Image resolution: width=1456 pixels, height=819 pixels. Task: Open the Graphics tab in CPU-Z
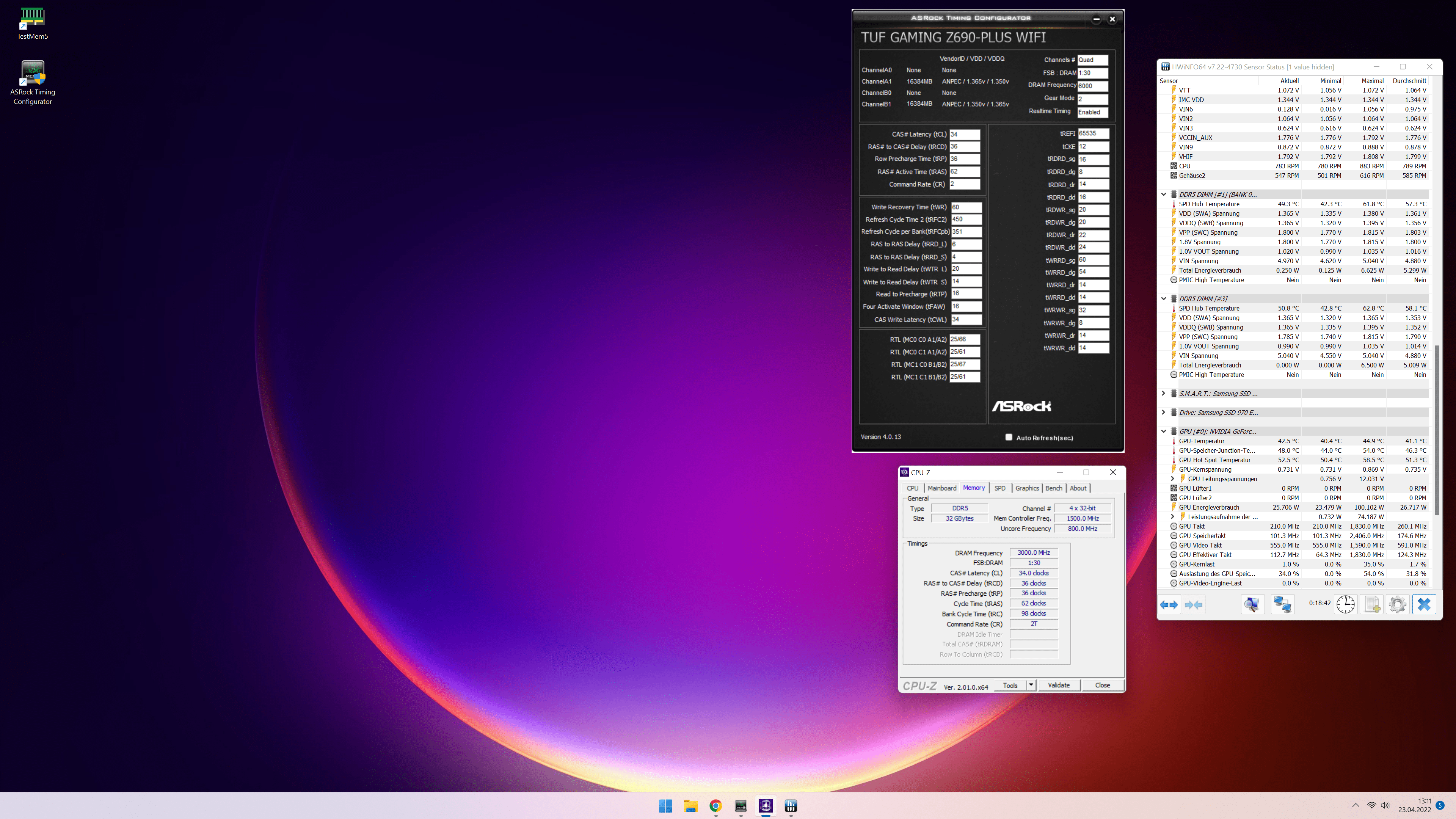click(x=1027, y=488)
